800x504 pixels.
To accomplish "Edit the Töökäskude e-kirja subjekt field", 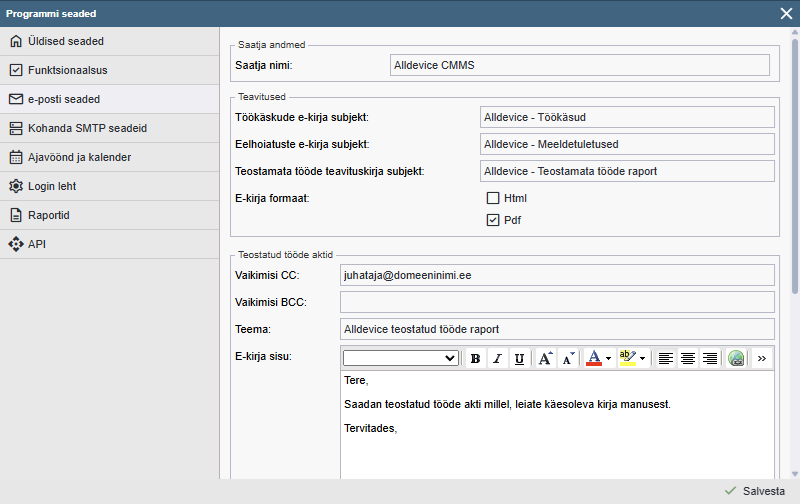I will pyautogui.click(x=627, y=117).
